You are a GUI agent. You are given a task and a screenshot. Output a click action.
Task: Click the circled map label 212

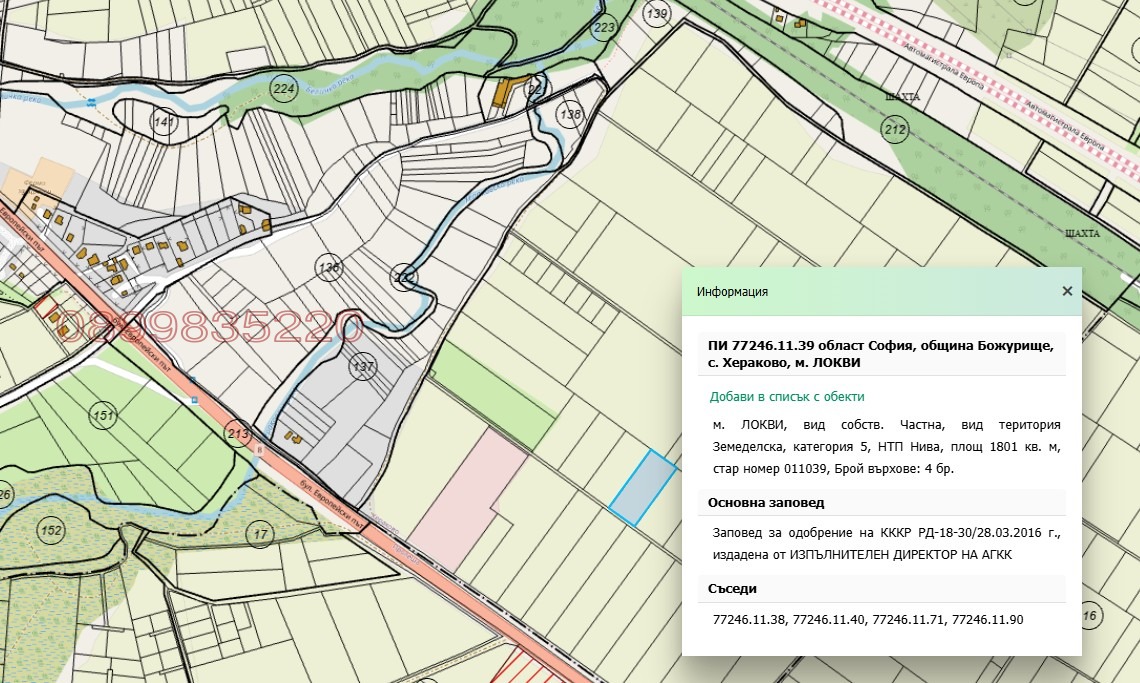click(x=894, y=130)
